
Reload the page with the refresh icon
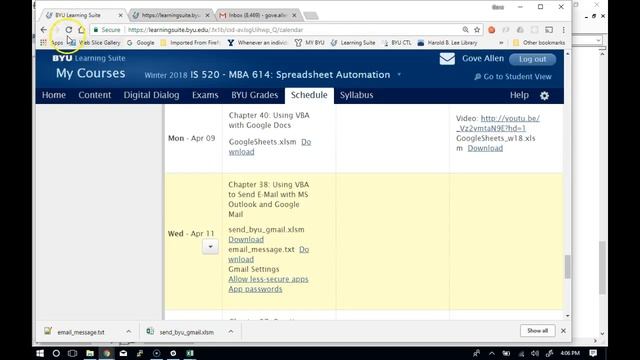coord(69,30)
